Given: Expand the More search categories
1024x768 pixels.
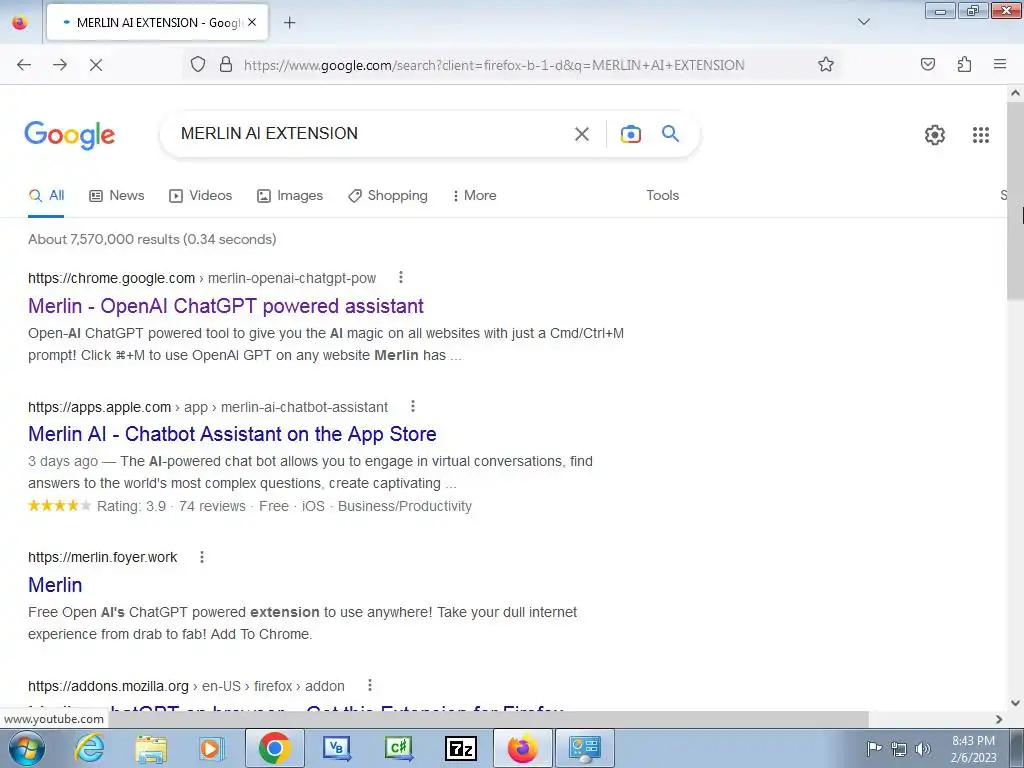Looking at the screenshot, I should 475,195.
